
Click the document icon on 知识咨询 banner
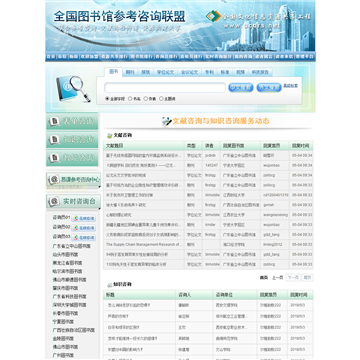53,139
